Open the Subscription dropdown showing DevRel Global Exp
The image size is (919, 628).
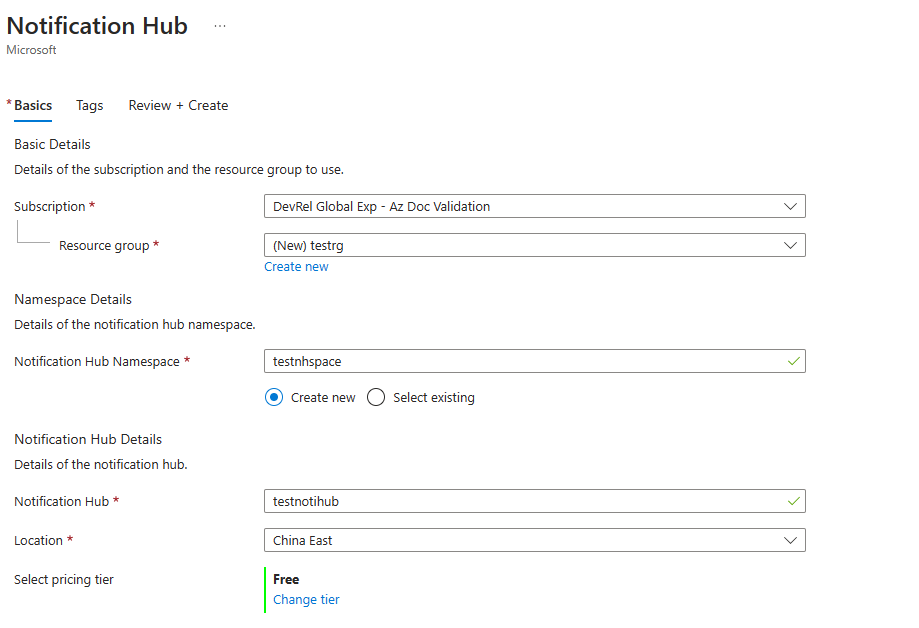pos(520,207)
